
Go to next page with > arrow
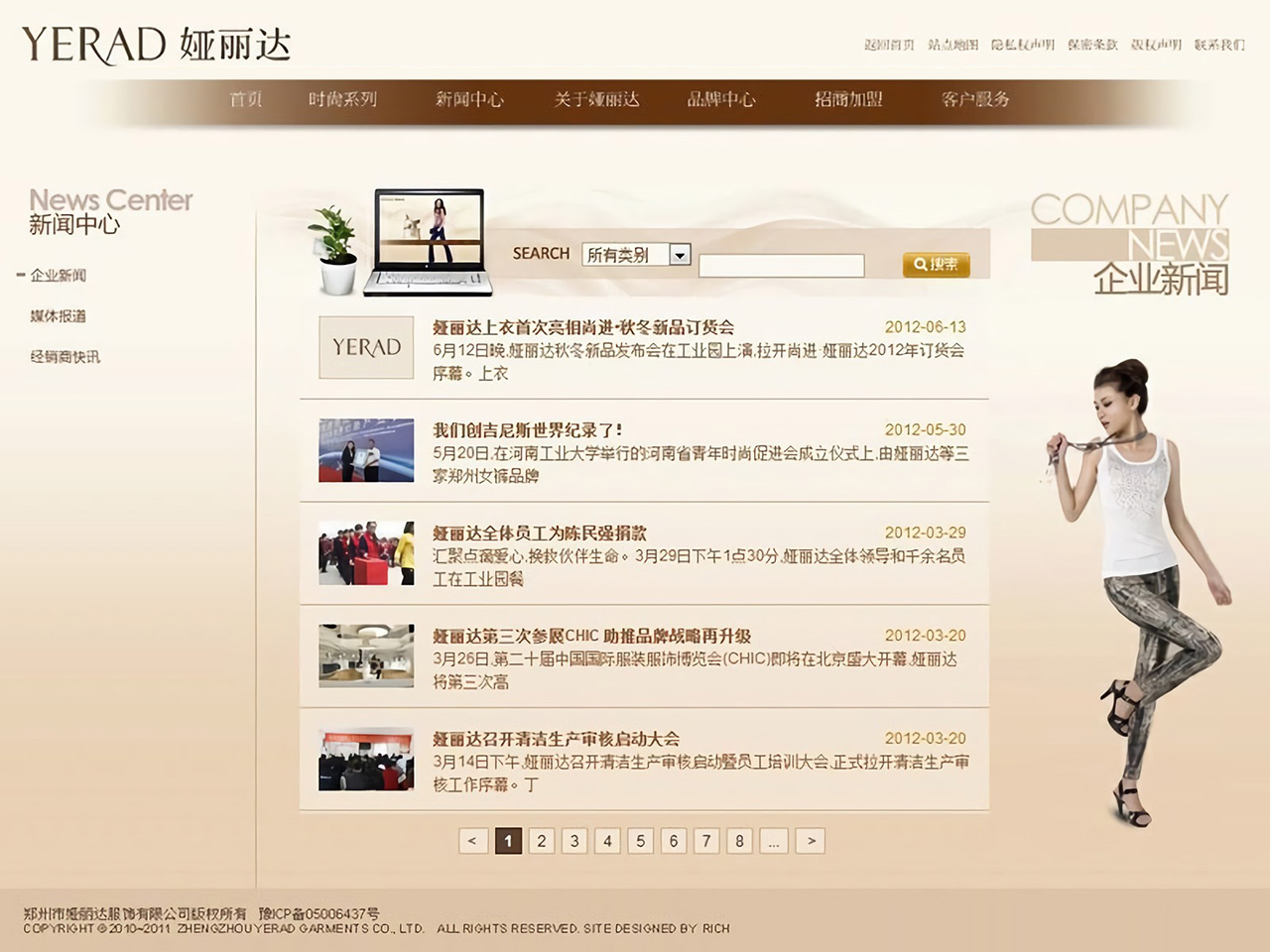coord(811,841)
